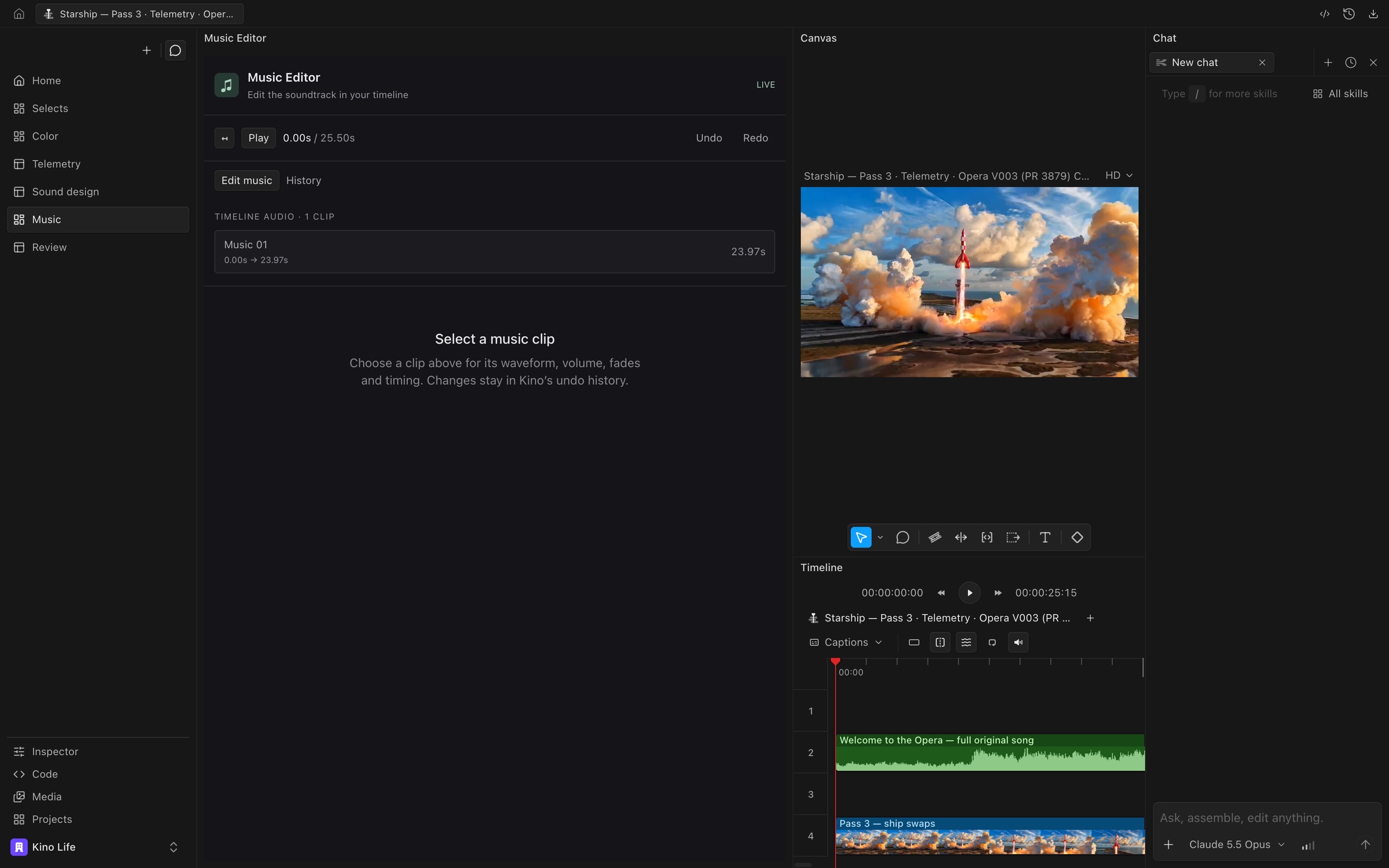Open Color in the sidebar
Screen dimensions: 1389x868
[98, 136]
